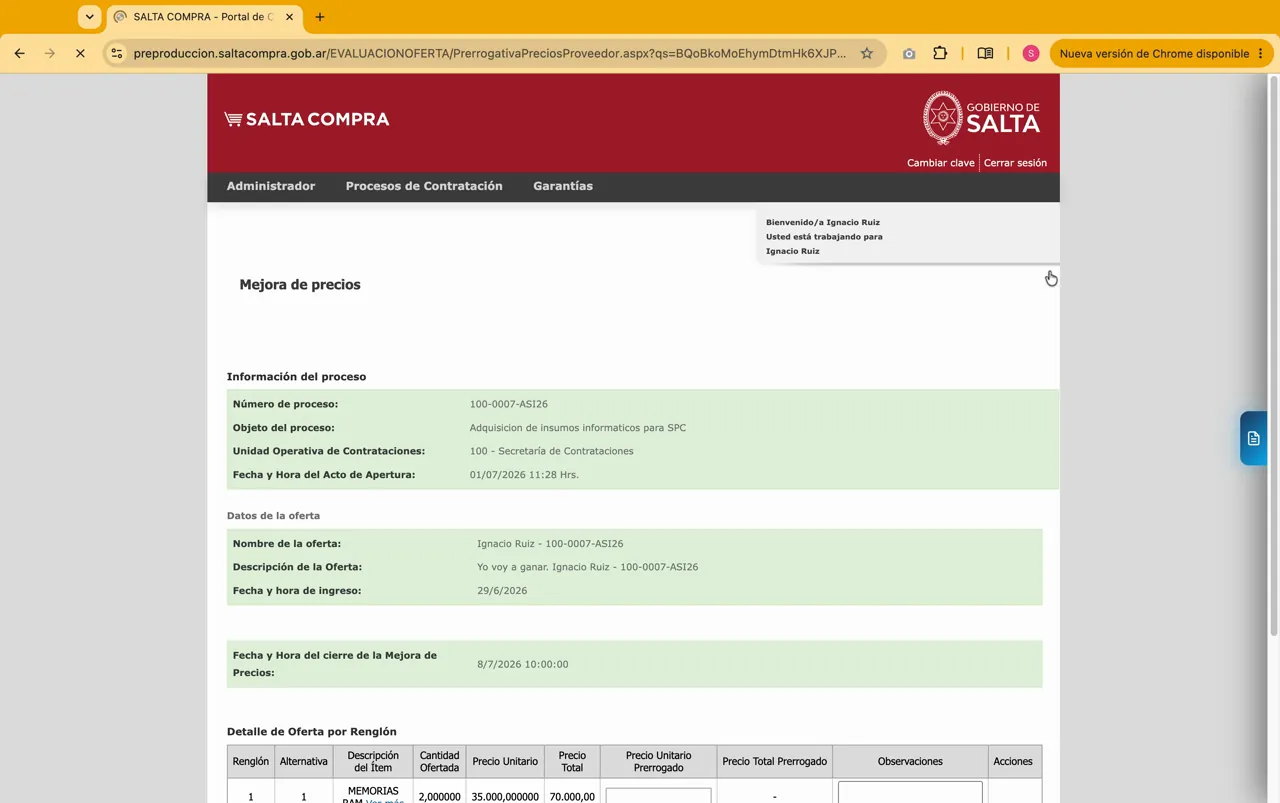Close the SALTA COMPRA tab
The height and width of the screenshot is (803, 1280).
pos(290,17)
